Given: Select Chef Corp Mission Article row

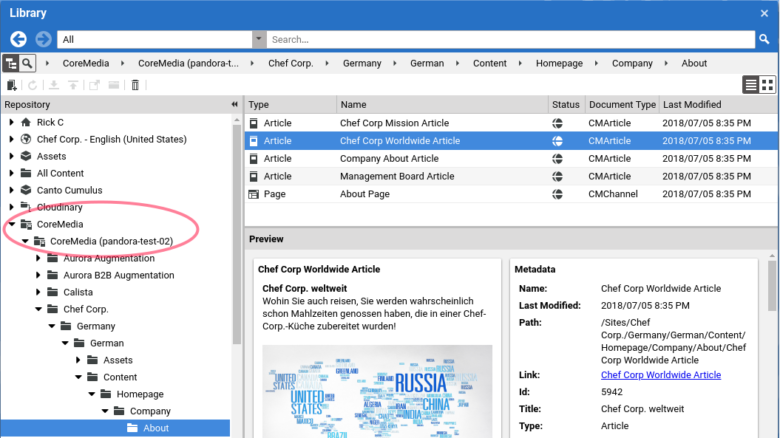Looking at the screenshot, I should (511, 123).
